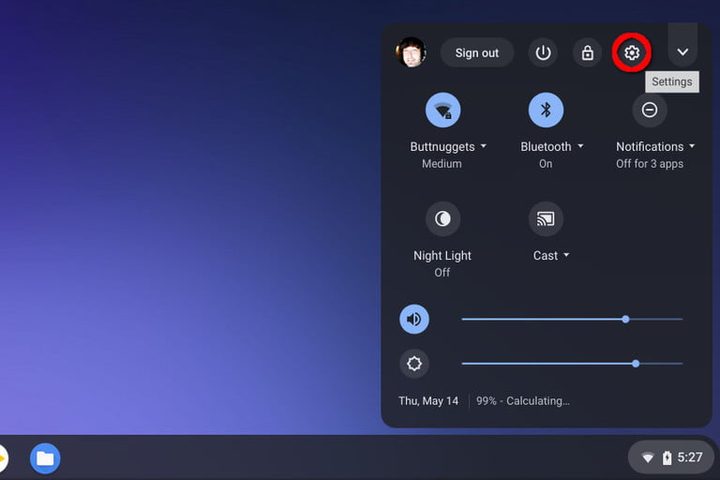Viewport: 720px width, 480px height.
Task: Toggle the Do Not Disturb notifications icon
Action: (649, 110)
